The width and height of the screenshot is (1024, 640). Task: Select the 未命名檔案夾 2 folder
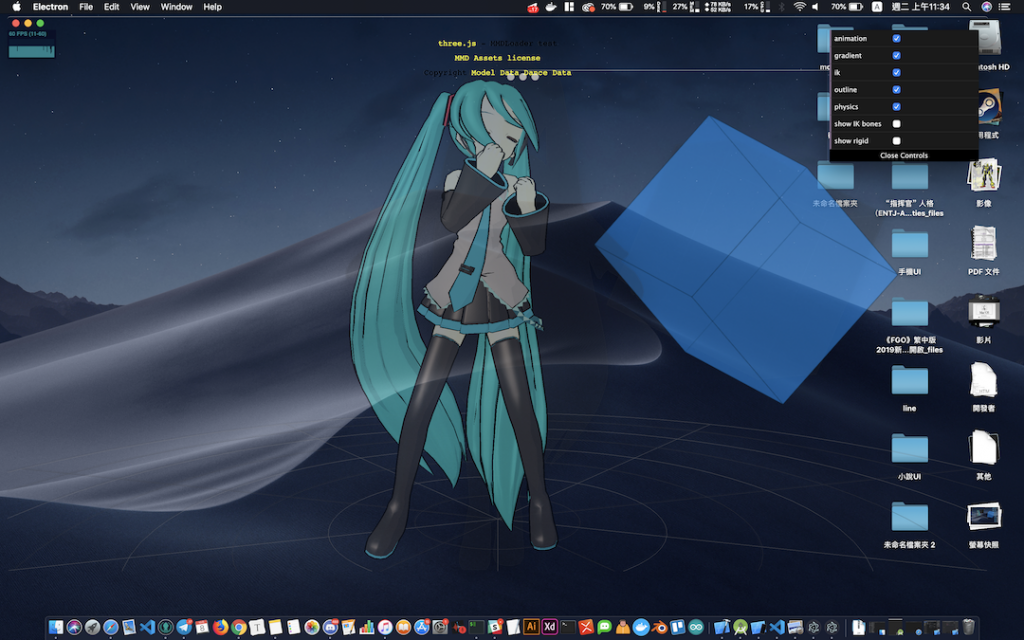point(910,525)
